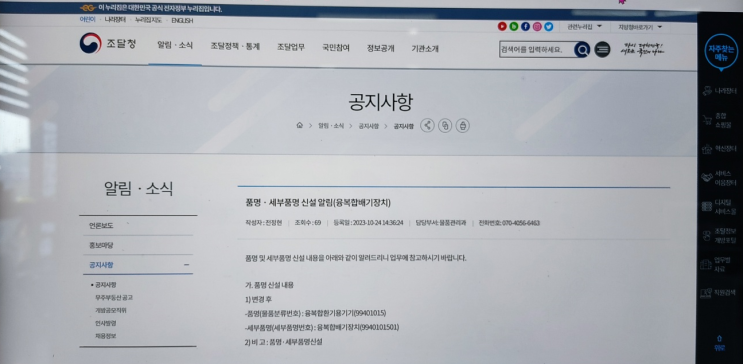Screen dimensions: 743x364
Task: Click the 융복합배기장치(9940101501) line
Action: (322, 328)
